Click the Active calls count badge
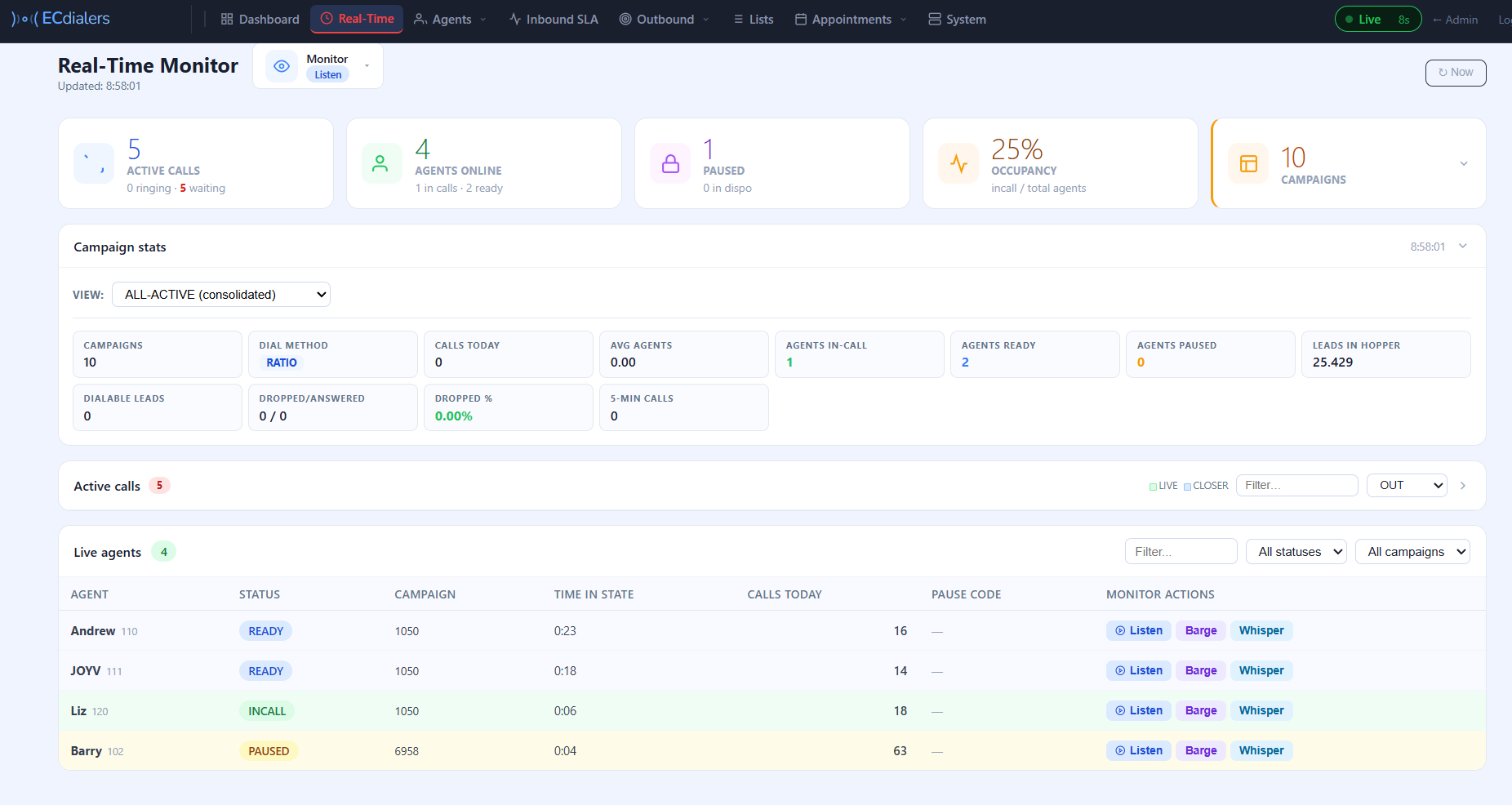The width and height of the screenshot is (1512, 805). pos(159,486)
